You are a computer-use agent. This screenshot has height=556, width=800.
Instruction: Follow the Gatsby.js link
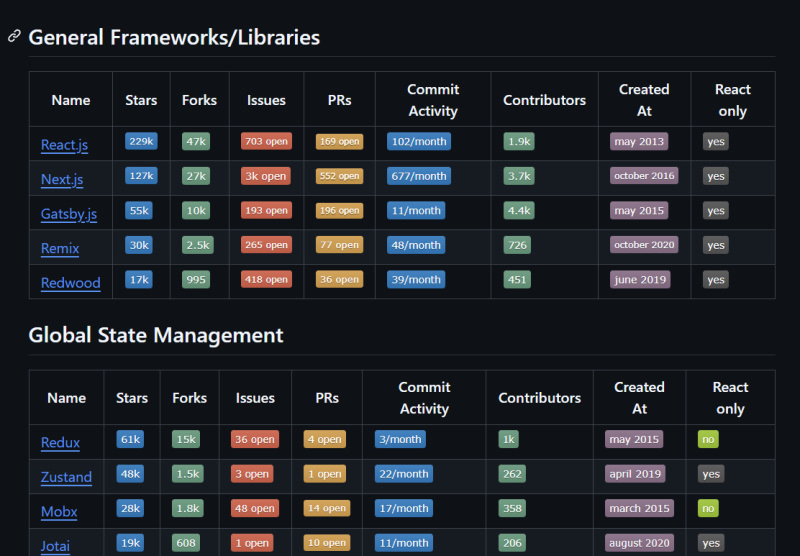[x=69, y=214]
